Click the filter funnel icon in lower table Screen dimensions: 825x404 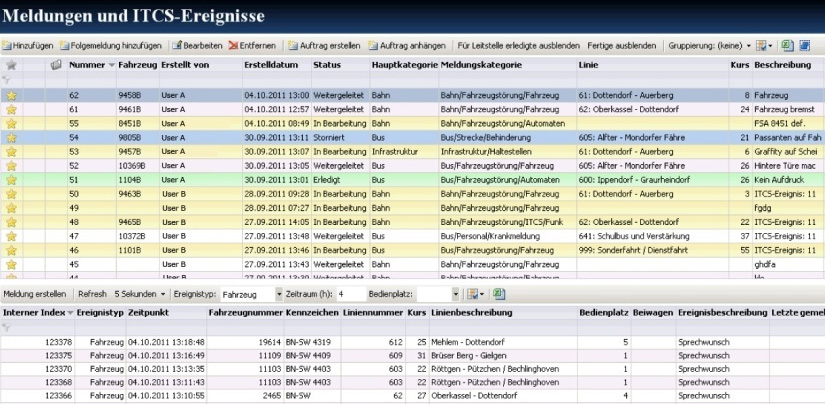(6, 327)
